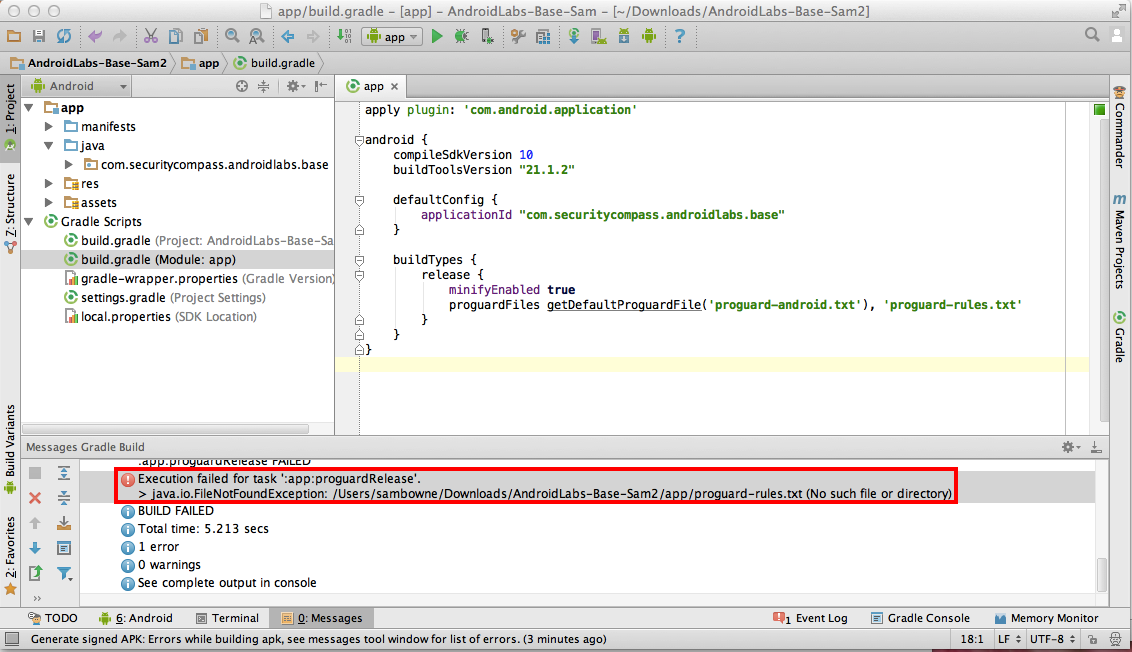The height and width of the screenshot is (652, 1132).
Task: Open the Gradle Console button
Action: tap(920, 618)
